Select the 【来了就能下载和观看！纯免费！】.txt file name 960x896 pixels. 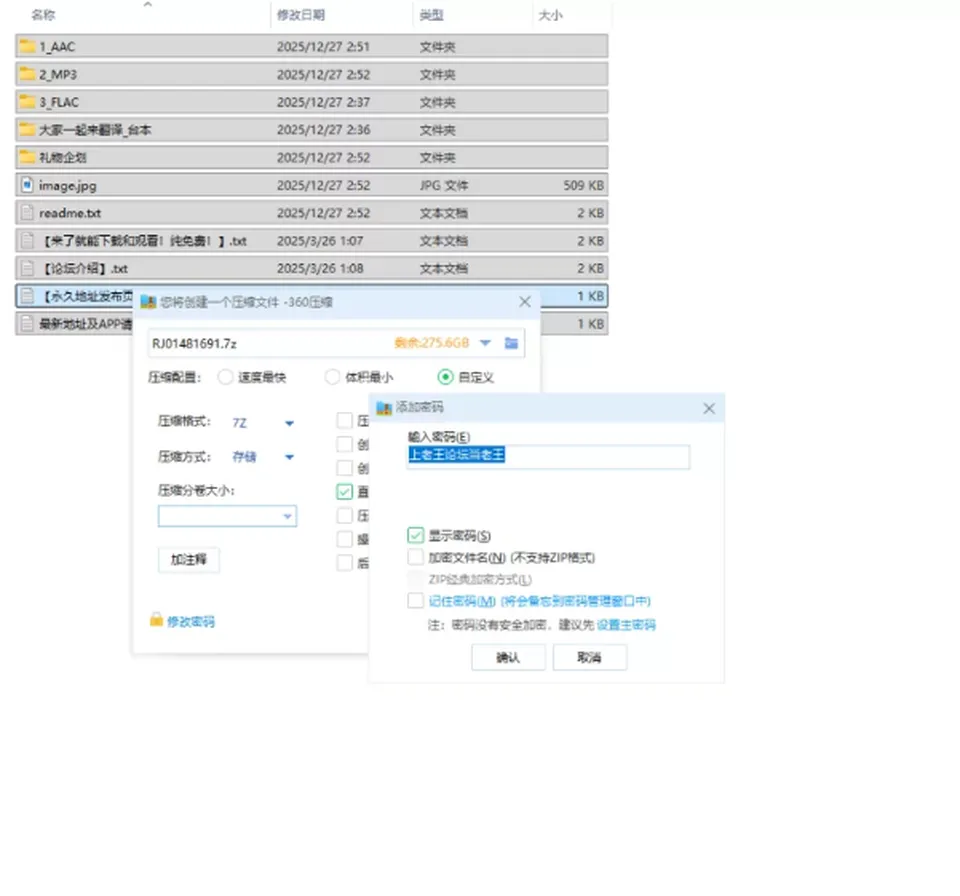tap(144, 241)
